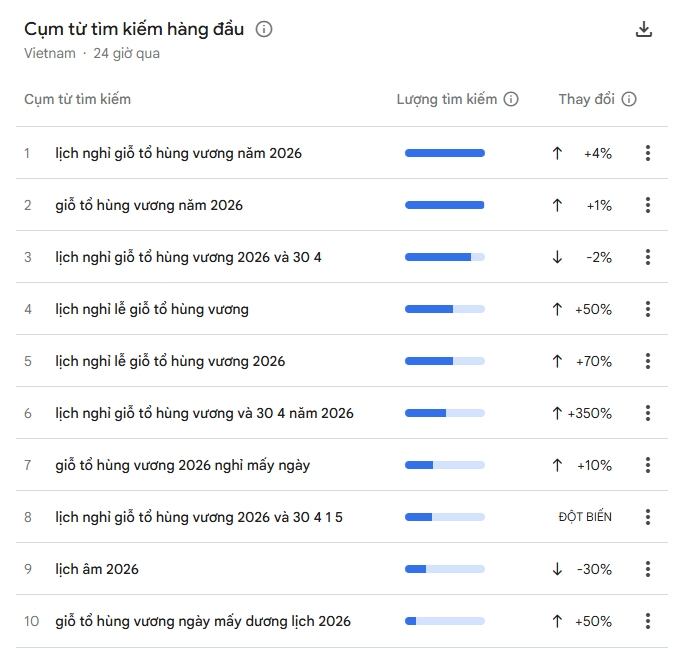Click the +350% change value

(590, 413)
